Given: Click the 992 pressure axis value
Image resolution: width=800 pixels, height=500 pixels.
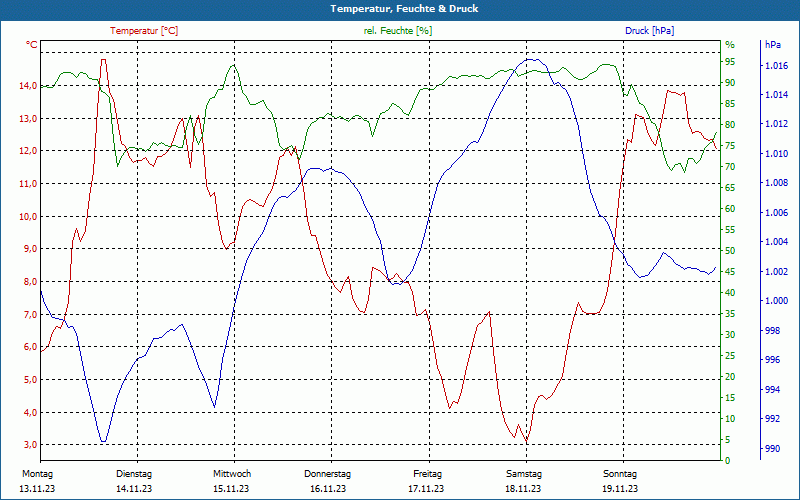Looking at the screenshot, I should pos(772,419).
